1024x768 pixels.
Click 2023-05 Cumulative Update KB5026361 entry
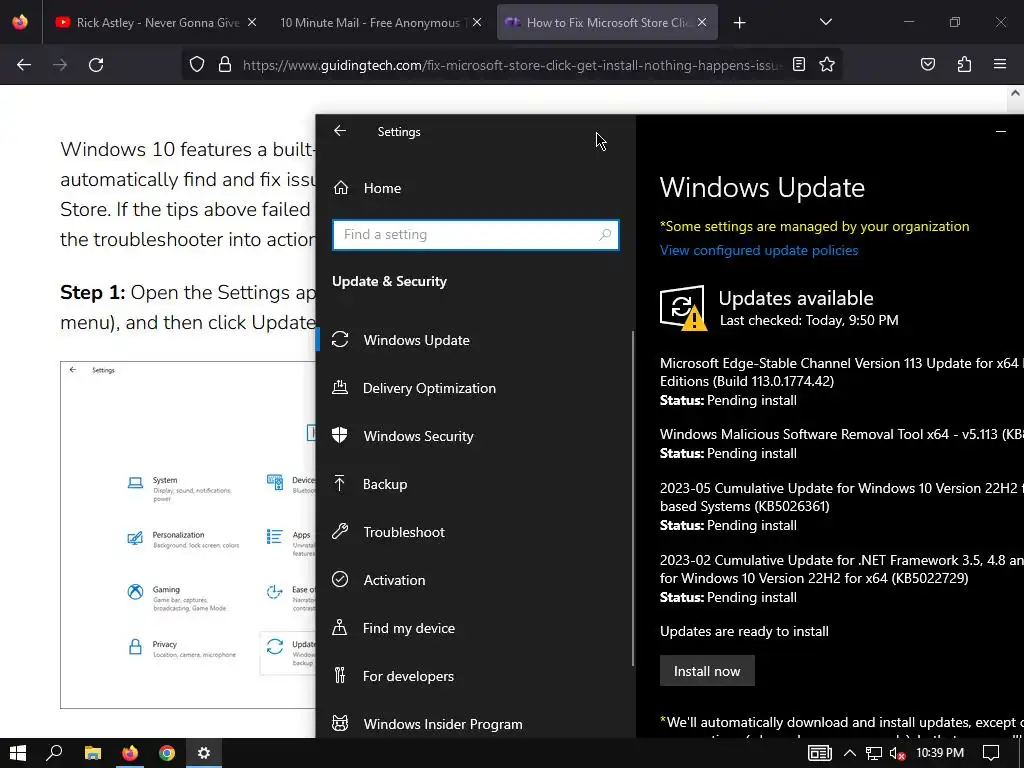pyautogui.click(x=841, y=507)
